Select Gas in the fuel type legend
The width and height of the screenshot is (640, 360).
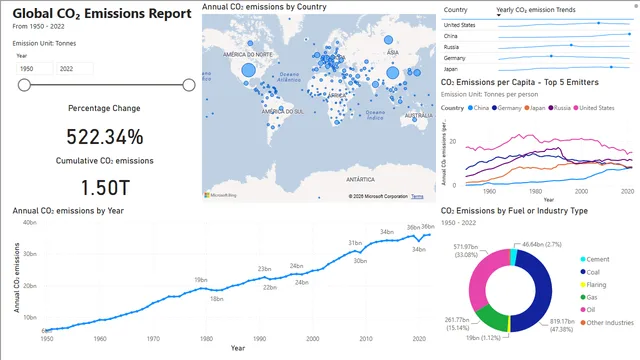[589, 297]
